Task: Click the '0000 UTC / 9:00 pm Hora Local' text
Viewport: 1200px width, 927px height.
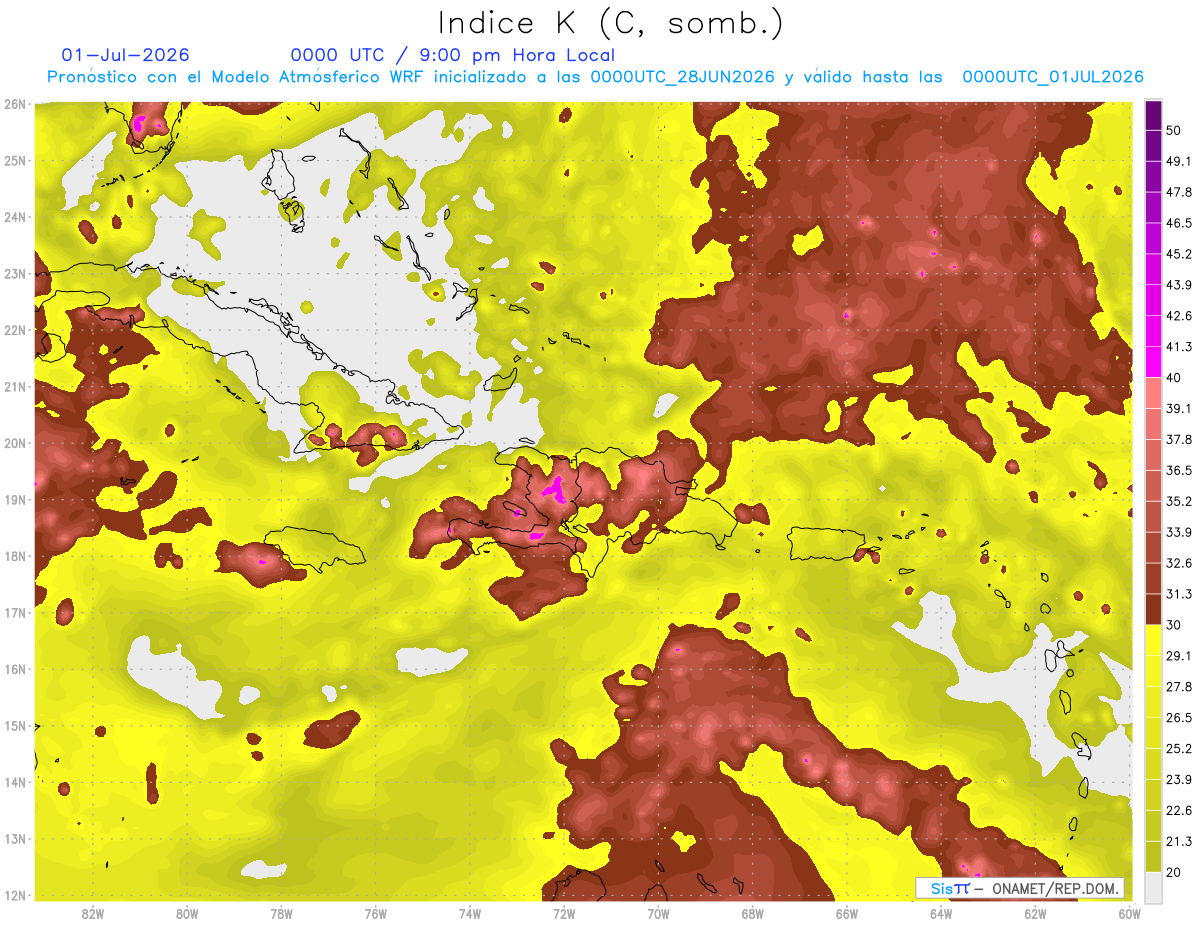Action: pos(452,55)
